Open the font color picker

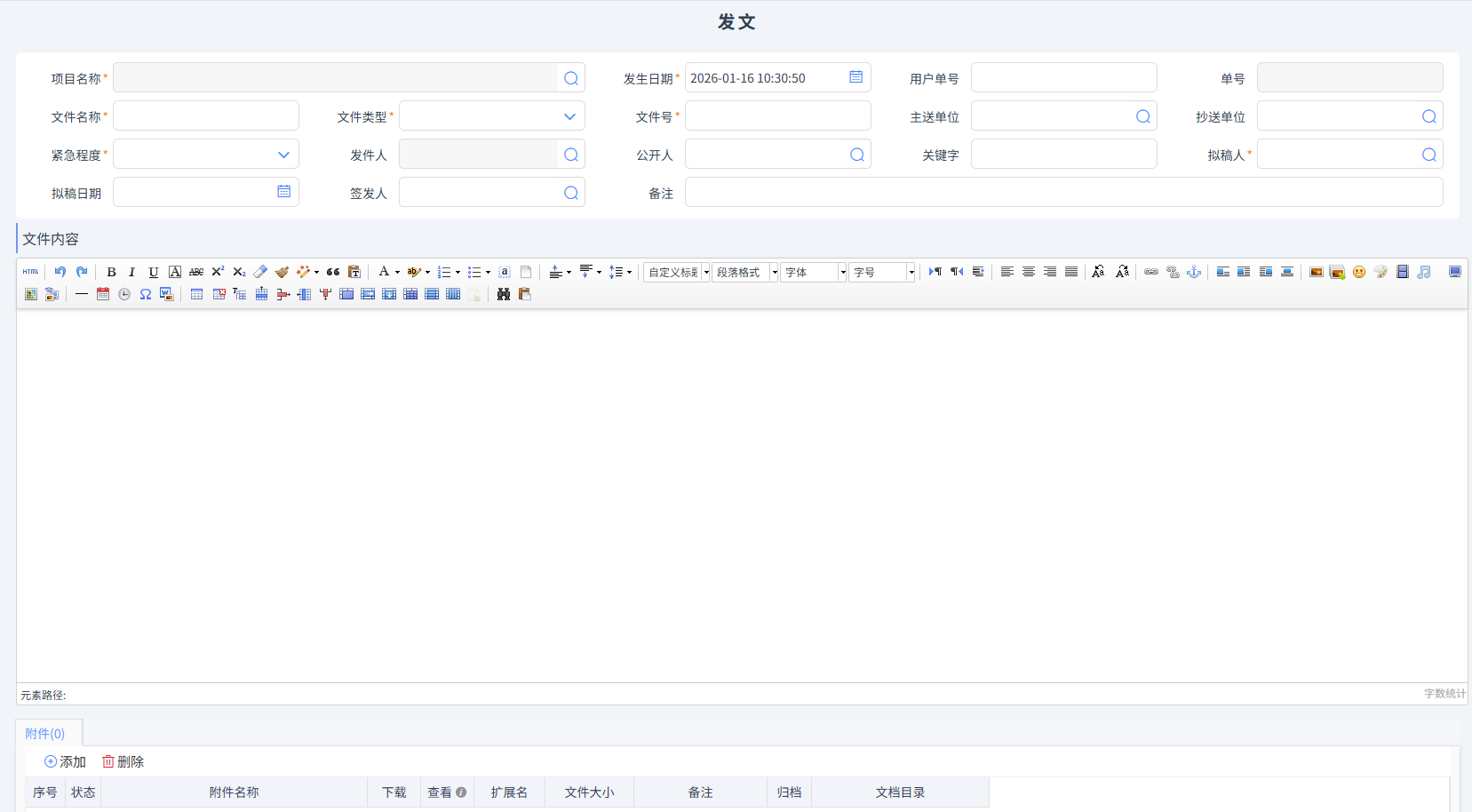(x=384, y=272)
